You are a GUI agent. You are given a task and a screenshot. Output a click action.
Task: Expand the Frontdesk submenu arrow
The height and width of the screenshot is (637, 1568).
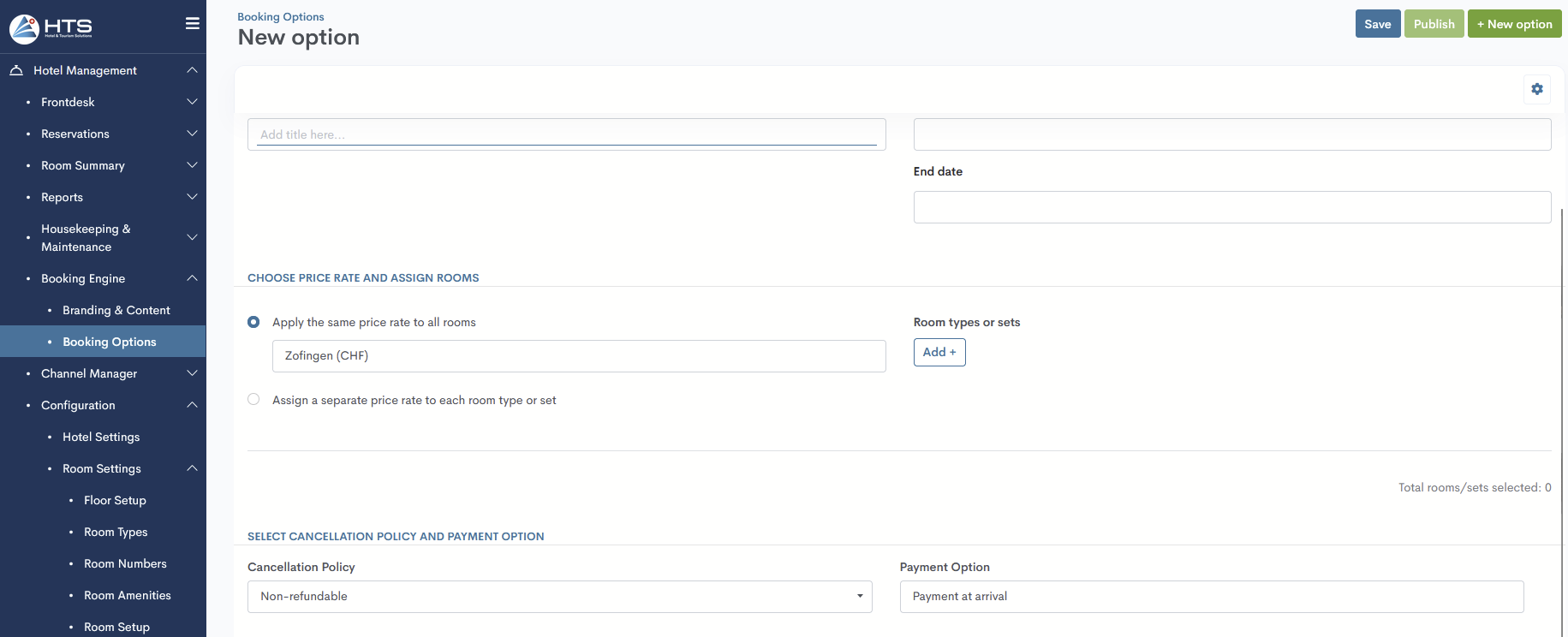(192, 102)
